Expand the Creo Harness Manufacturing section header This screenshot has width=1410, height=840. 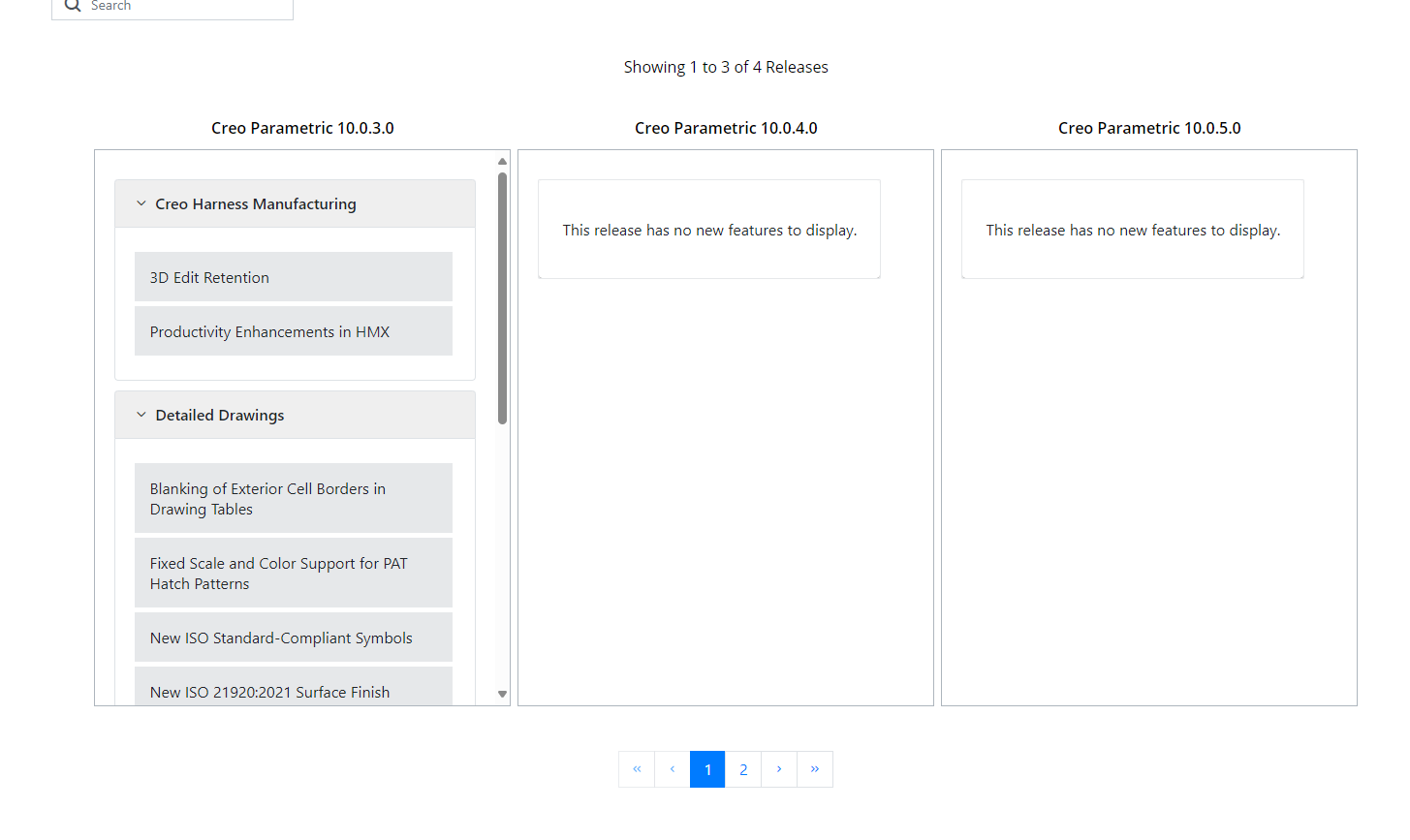point(255,203)
